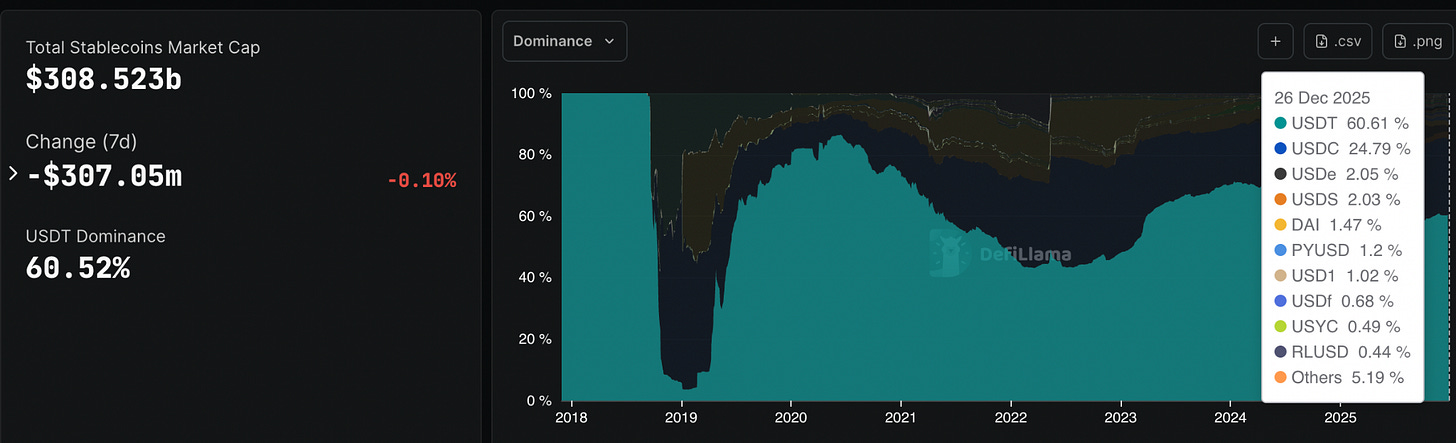Viewport: 1456px width, 443px height.
Task: Click the -$307.05m change value
Action: tap(104, 175)
